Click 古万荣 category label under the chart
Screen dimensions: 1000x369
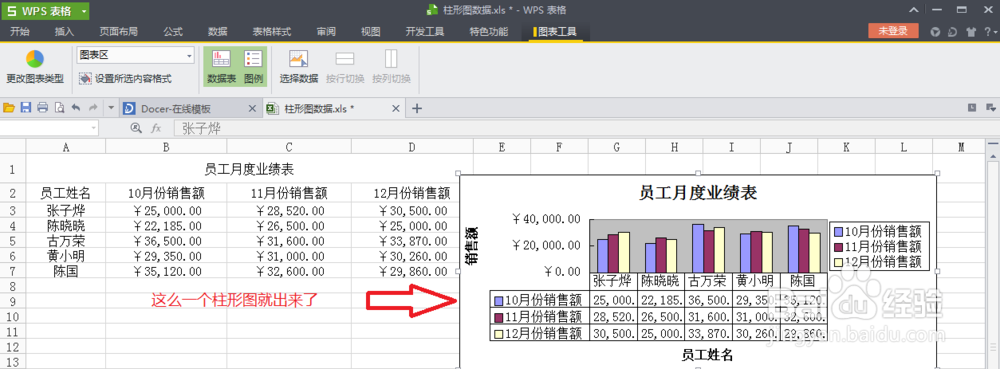point(708,281)
